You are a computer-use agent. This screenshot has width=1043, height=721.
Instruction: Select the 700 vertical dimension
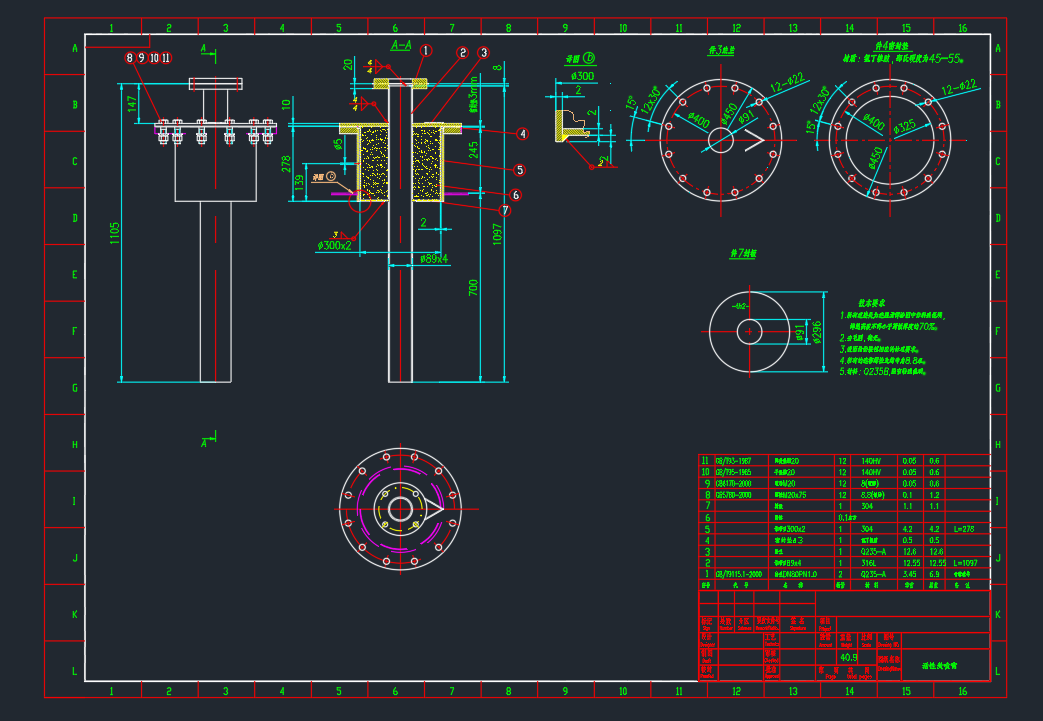point(473,287)
